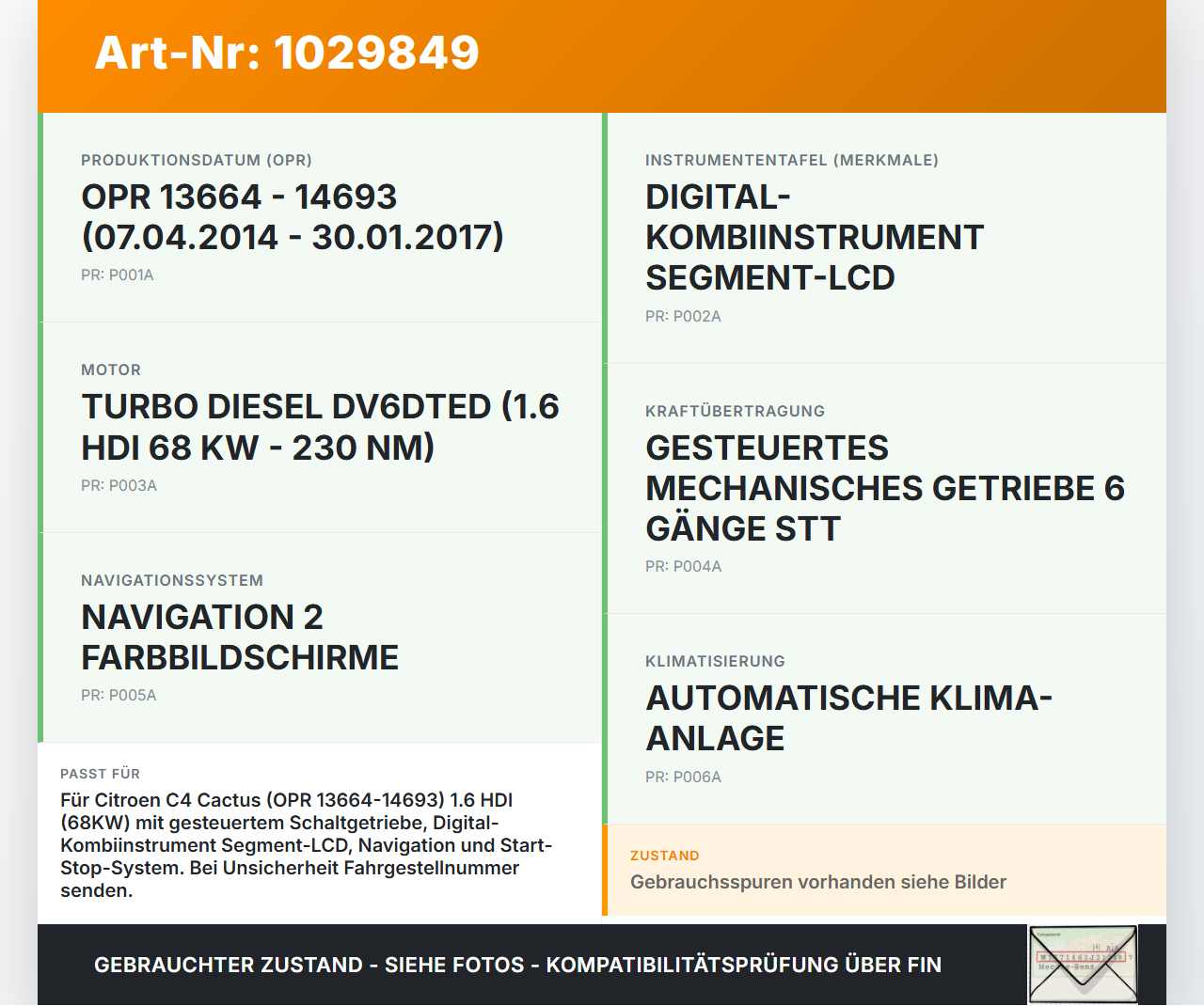Click the envelope VIN image in the footer
The image size is (1204, 1006).
click(1084, 965)
